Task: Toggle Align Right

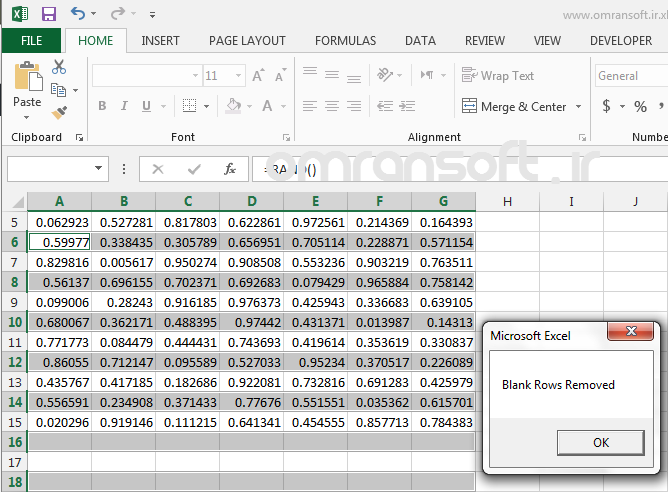Action: tap(354, 106)
